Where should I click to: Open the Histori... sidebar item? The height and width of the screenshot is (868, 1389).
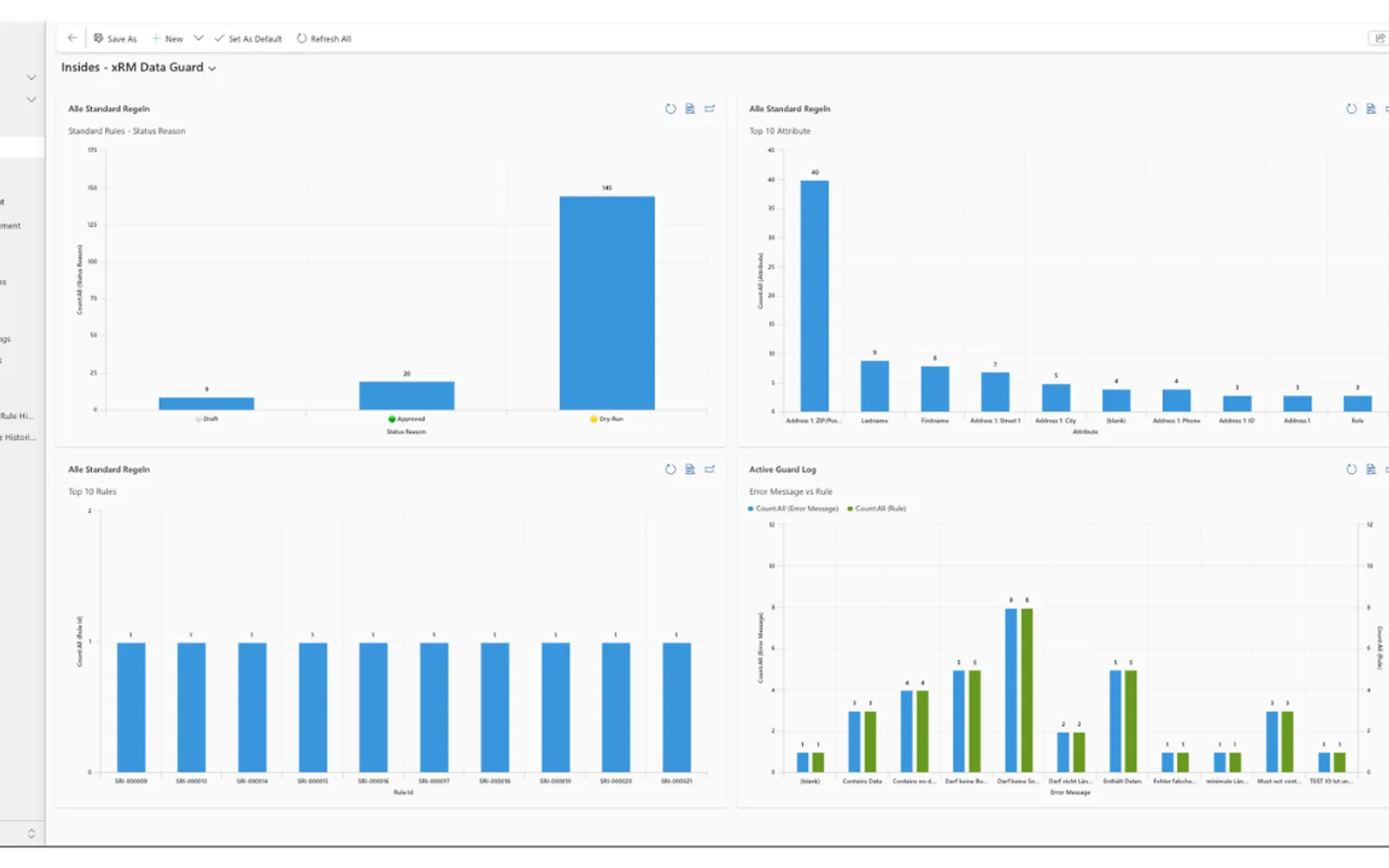(18, 437)
